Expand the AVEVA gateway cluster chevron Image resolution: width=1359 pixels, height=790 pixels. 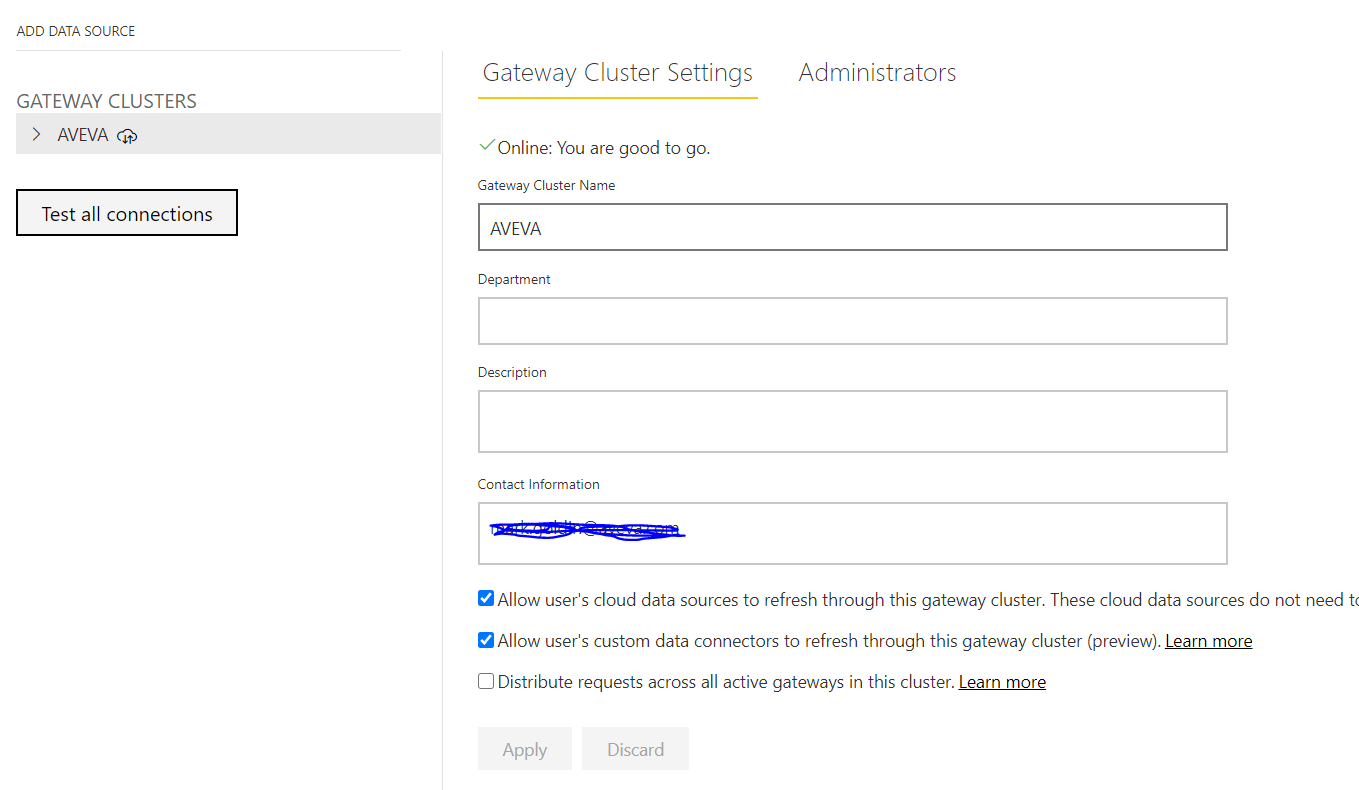[x=37, y=134]
